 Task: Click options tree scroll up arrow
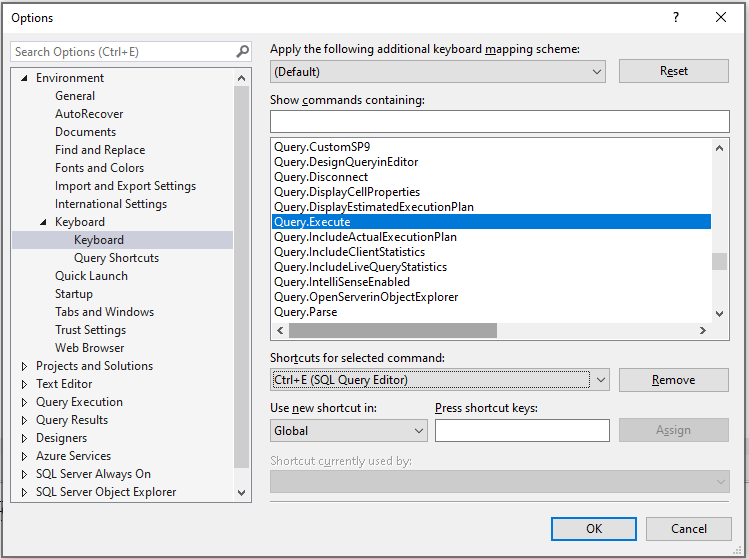coord(241,78)
